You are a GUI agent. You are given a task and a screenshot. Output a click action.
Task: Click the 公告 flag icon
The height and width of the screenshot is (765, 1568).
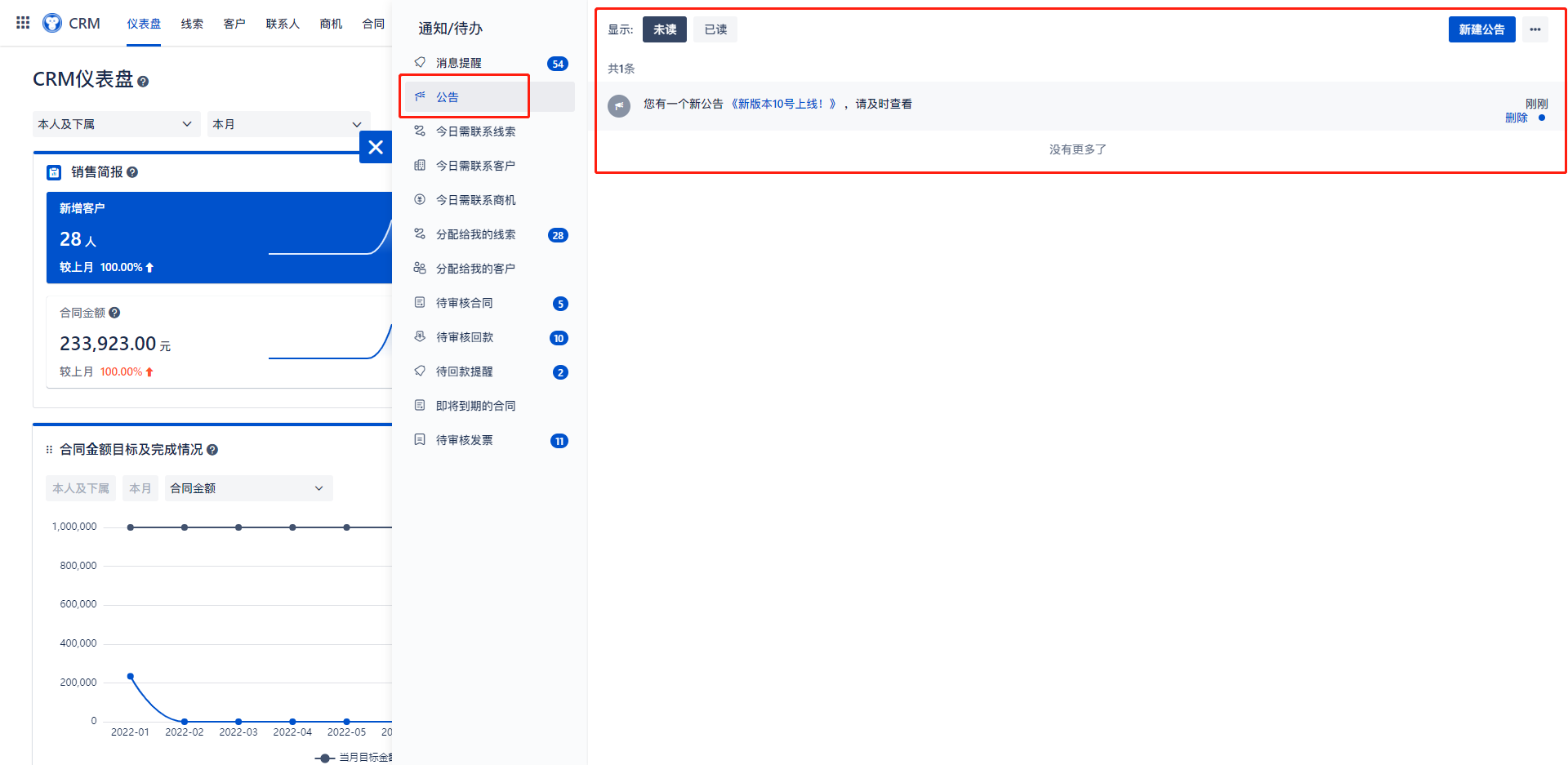[x=420, y=96]
